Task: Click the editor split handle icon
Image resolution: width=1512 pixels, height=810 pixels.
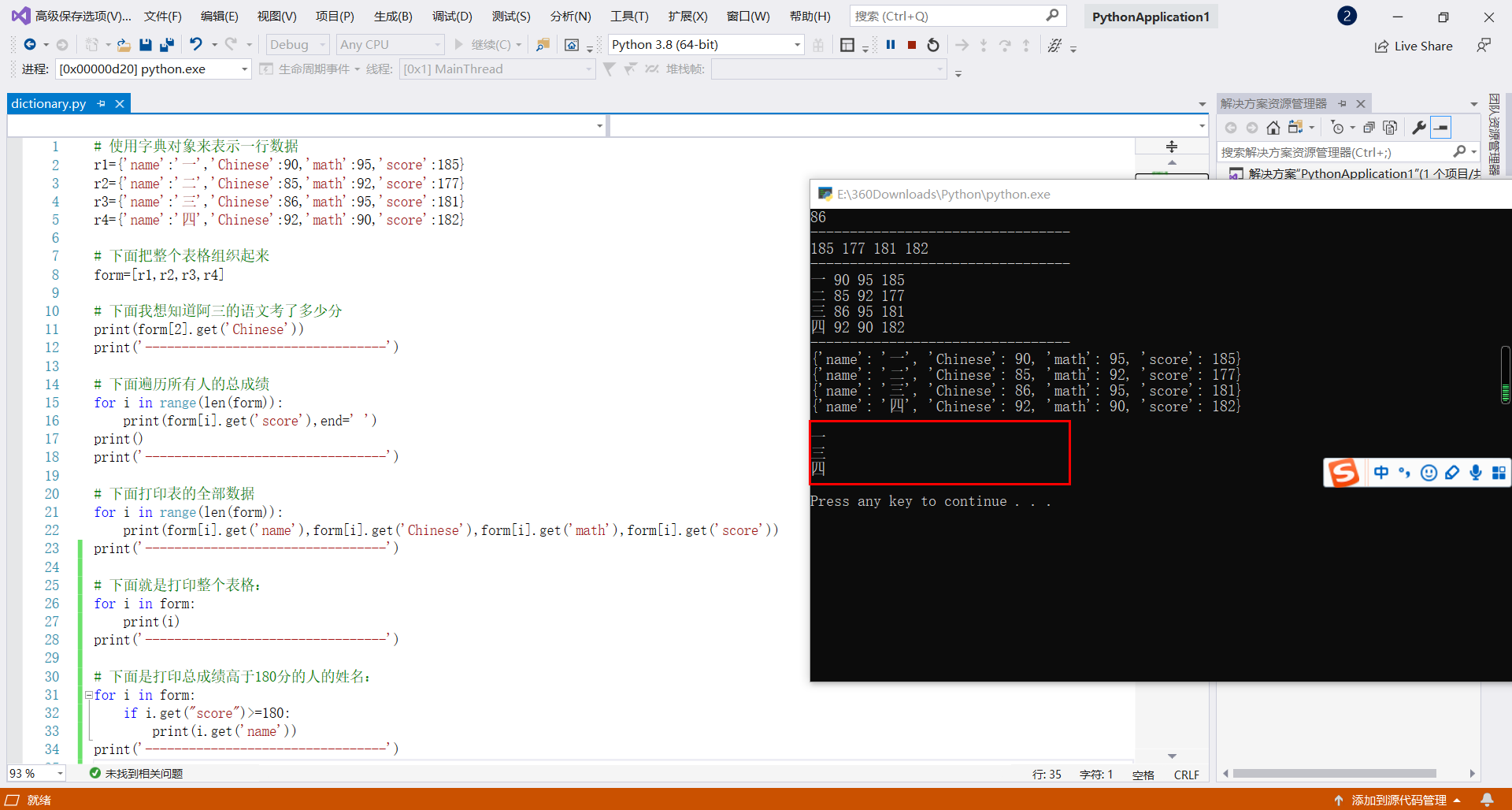Action: [1172, 147]
